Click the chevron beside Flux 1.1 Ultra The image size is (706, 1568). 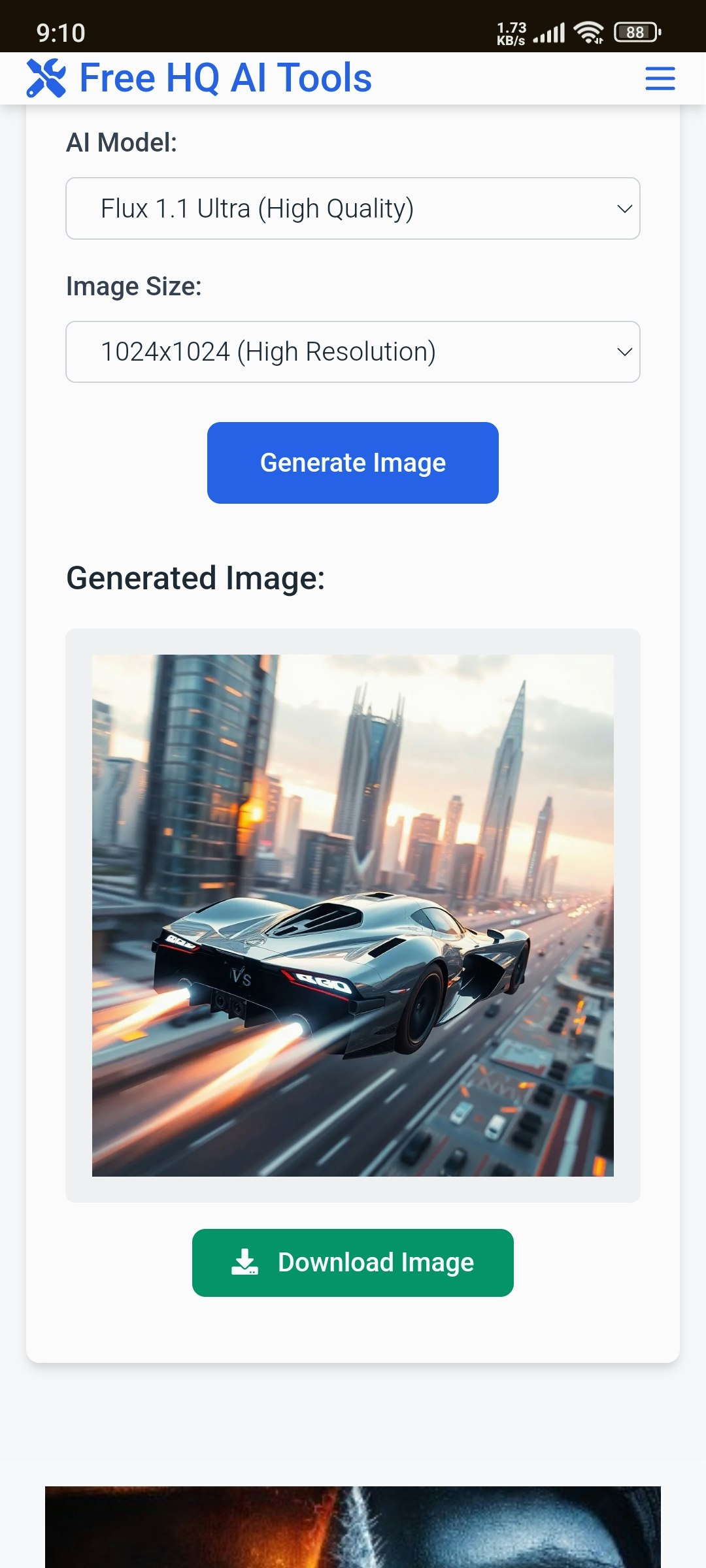tap(624, 209)
